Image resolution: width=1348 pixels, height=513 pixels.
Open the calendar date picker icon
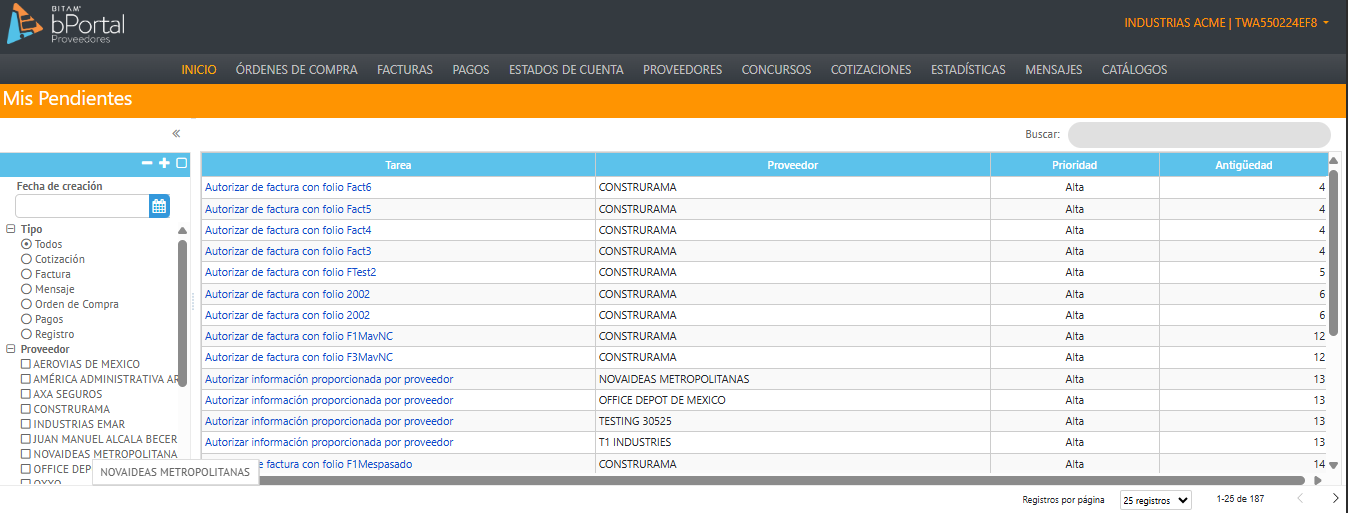coord(159,206)
